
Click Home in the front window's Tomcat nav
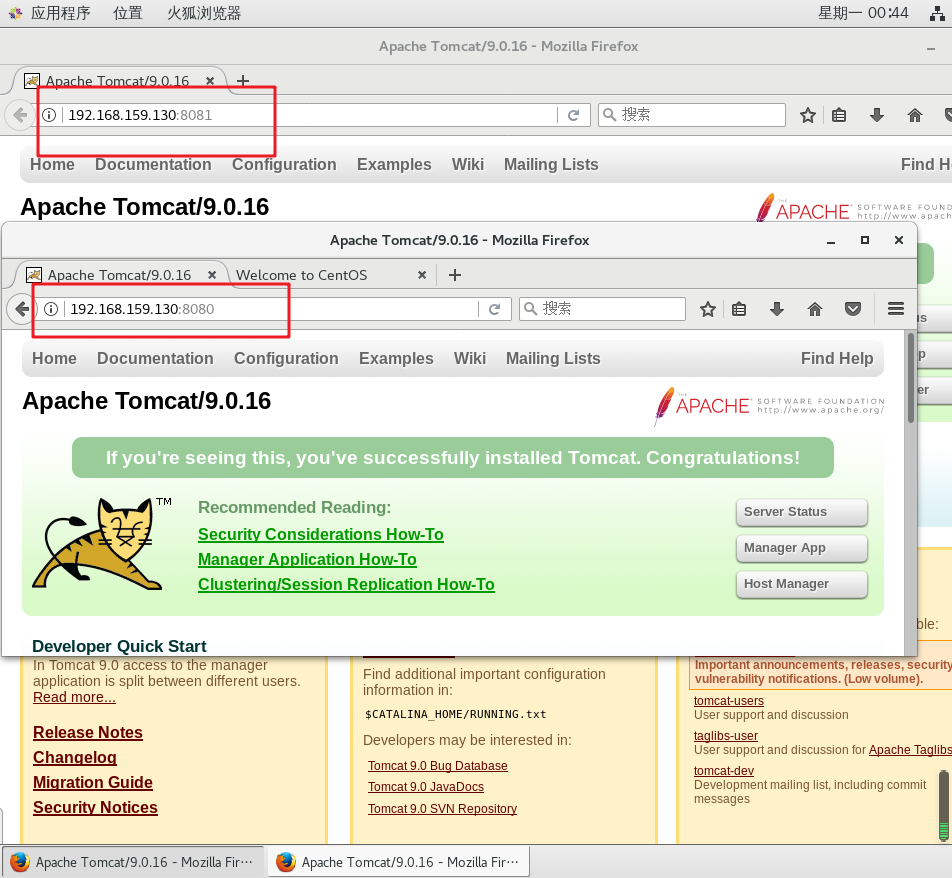[54, 358]
